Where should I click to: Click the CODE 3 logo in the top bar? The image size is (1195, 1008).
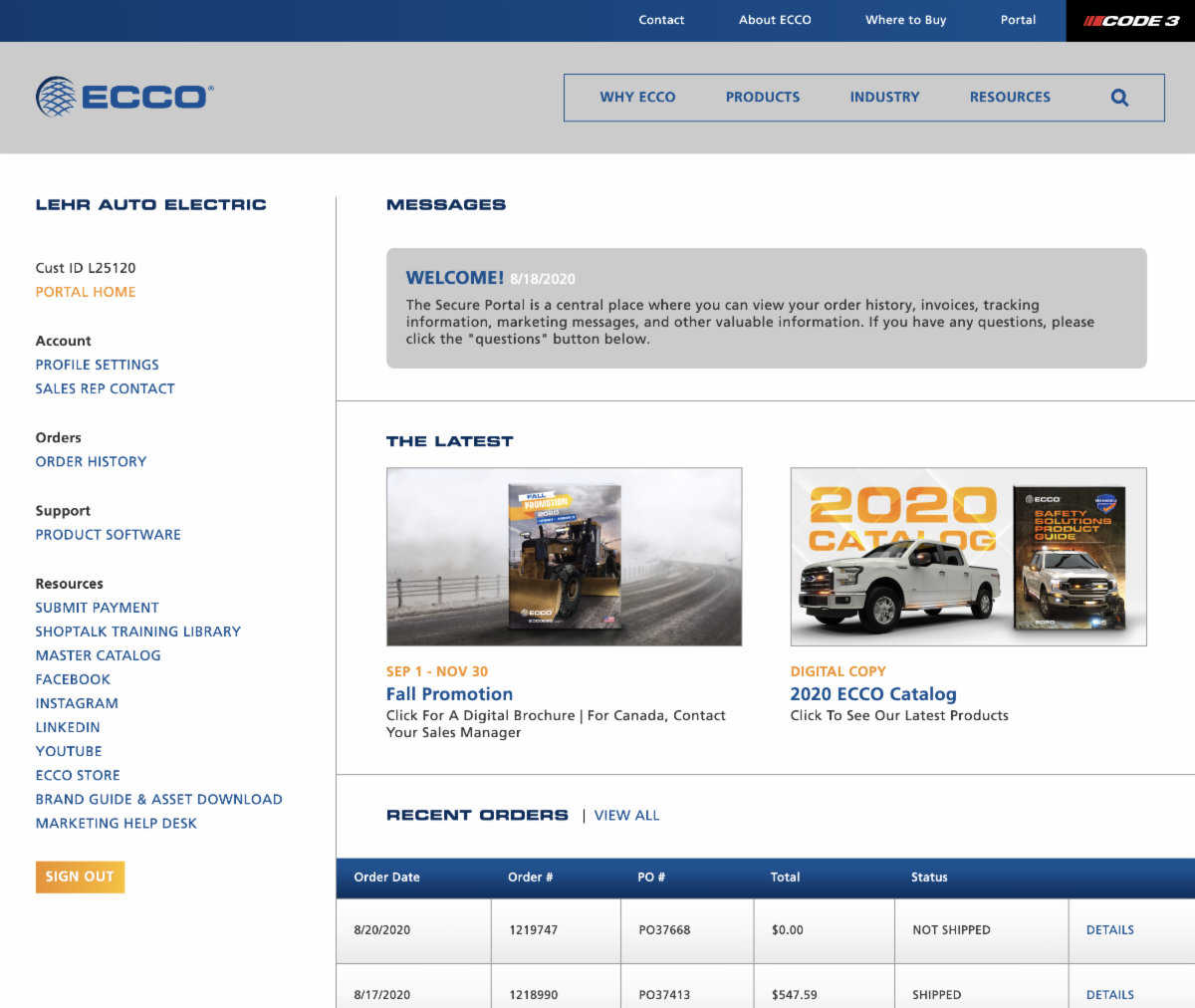1132,20
